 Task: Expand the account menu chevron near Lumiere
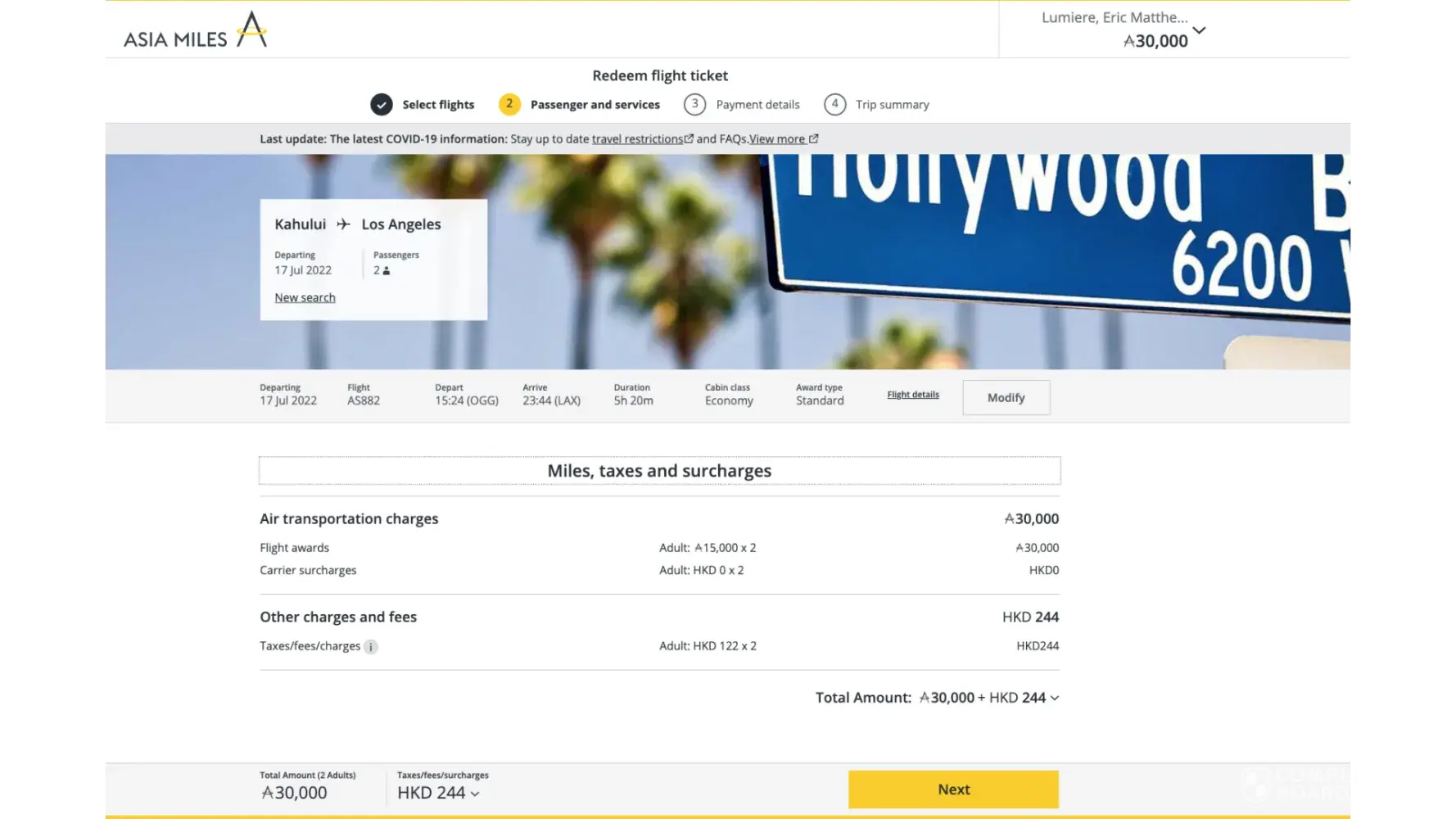(1199, 30)
